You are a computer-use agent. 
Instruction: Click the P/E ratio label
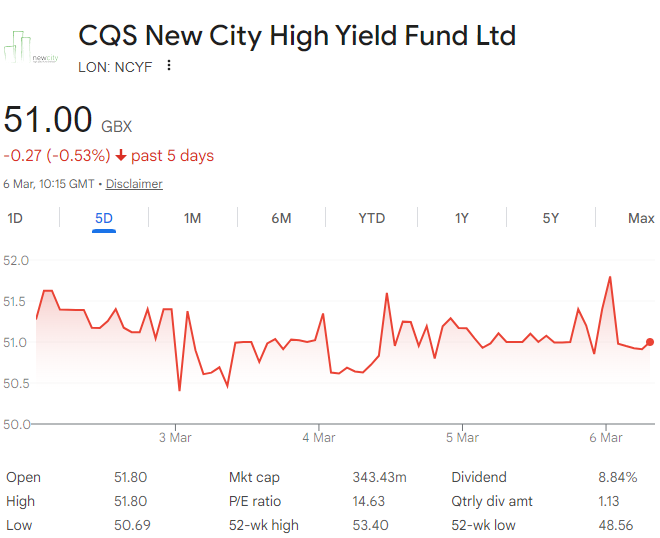point(255,501)
